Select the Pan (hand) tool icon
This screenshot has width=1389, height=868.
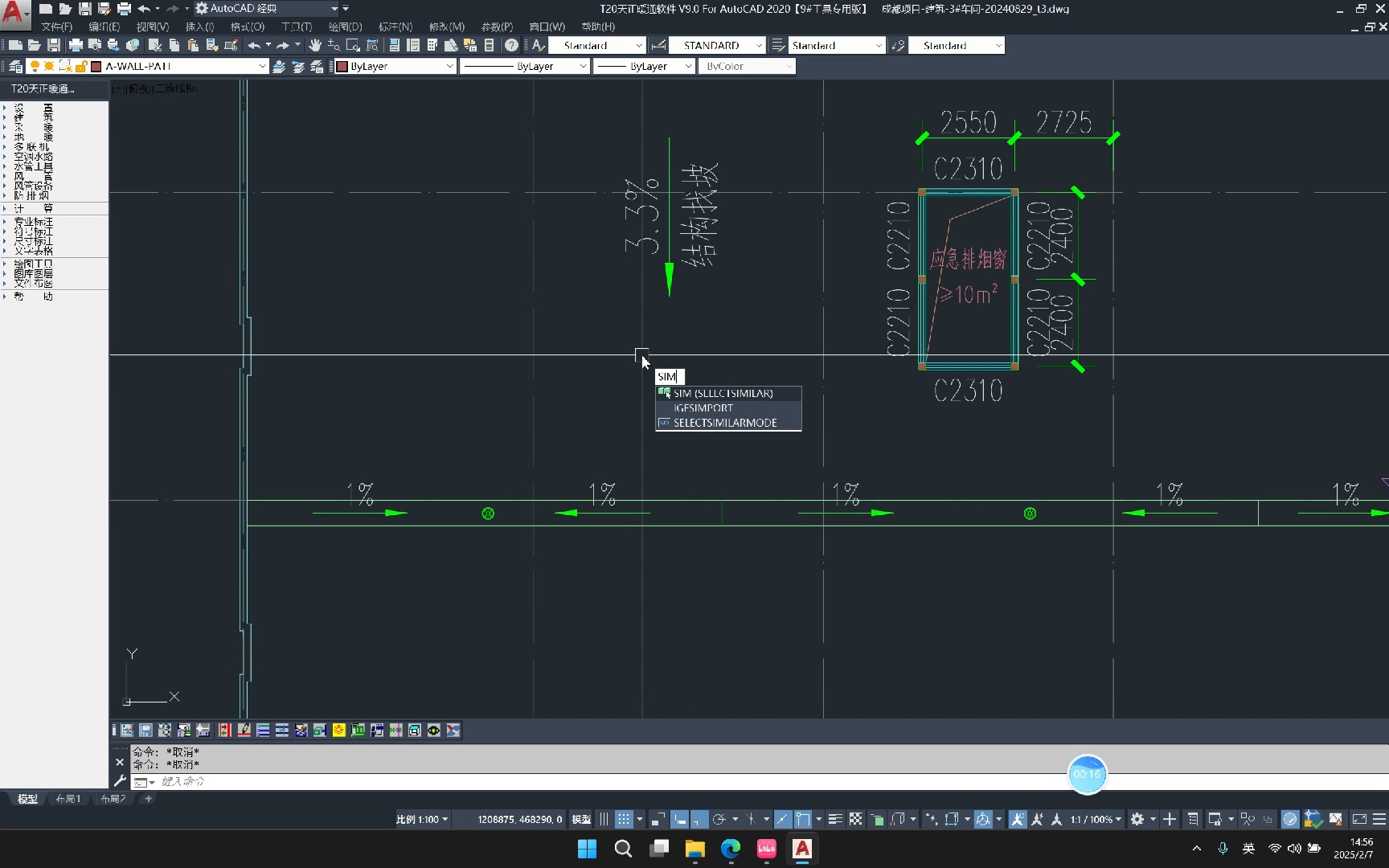click(x=314, y=46)
